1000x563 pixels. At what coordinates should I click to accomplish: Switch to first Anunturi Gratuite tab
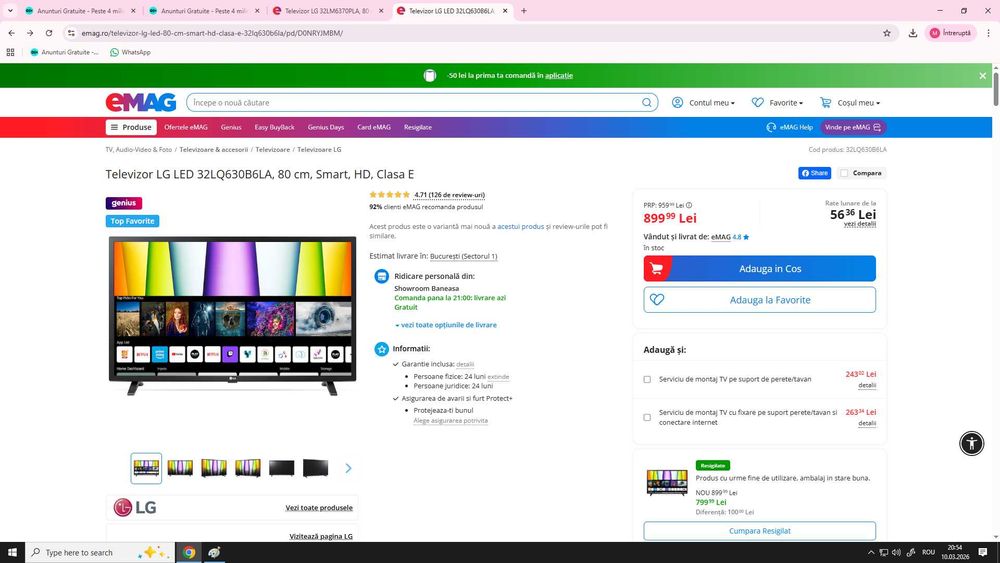80,11
